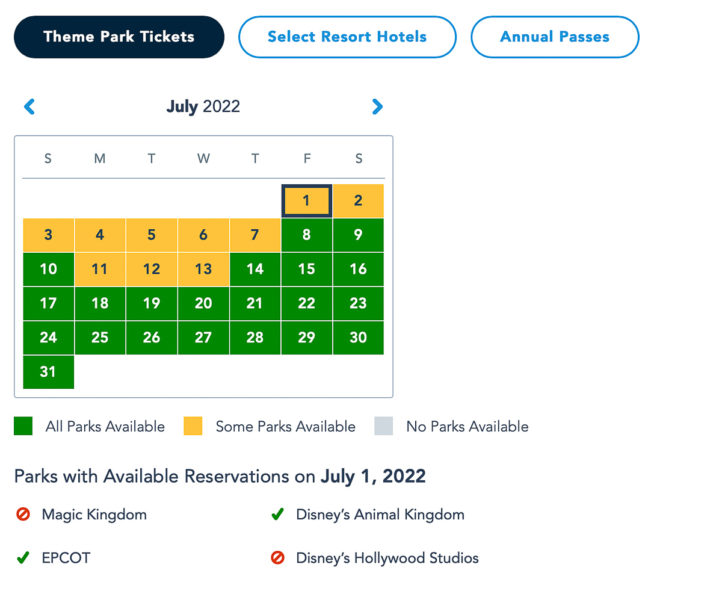Select July 30 on the calendar
722x600 pixels.
[358, 338]
